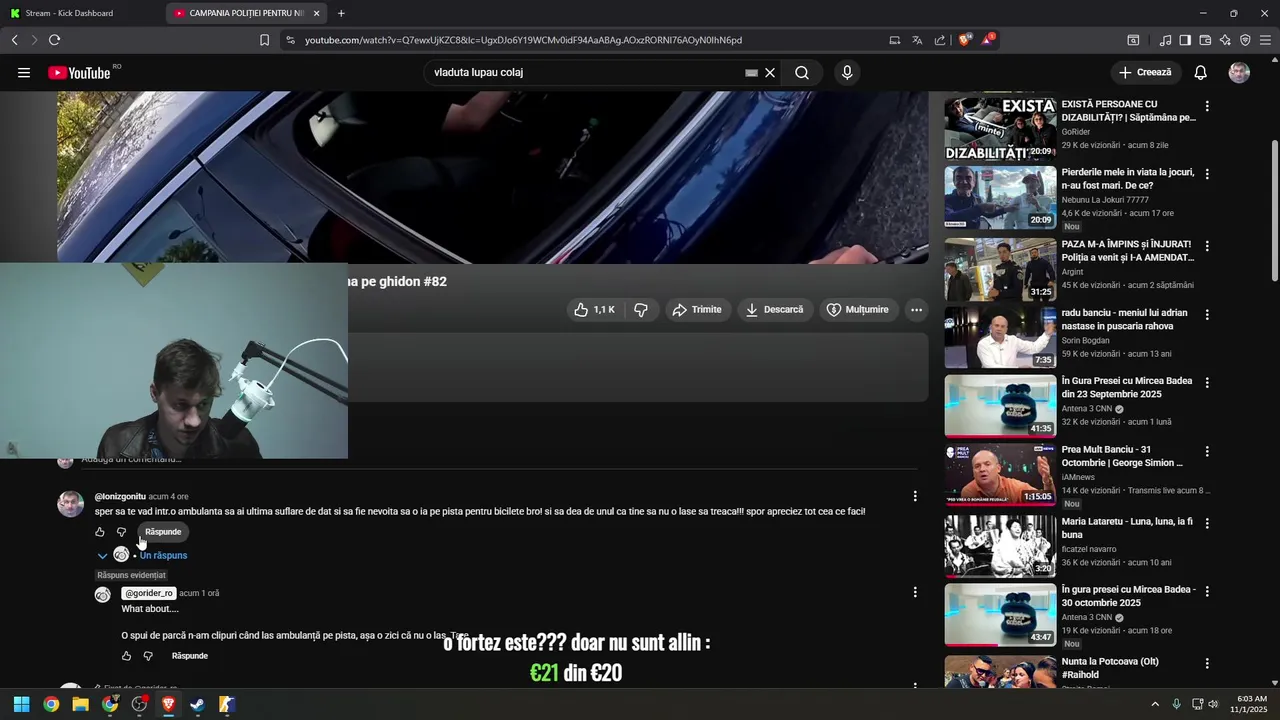Dislike the video
Screen dimensions: 1280x720
[x=641, y=310]
